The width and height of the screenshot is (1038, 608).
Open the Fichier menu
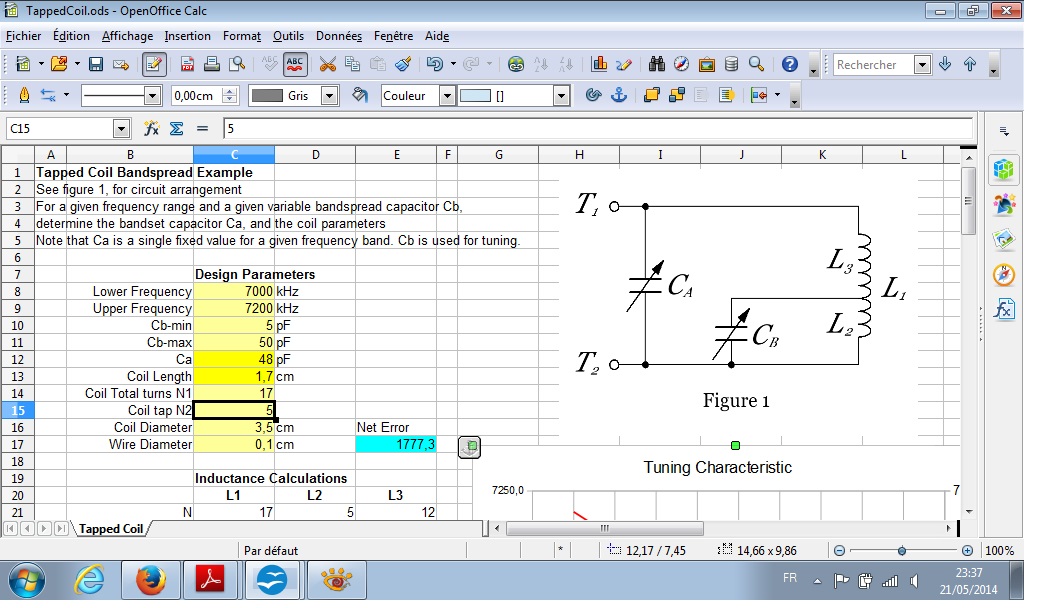pyautogui.click(x=23, y=36)
